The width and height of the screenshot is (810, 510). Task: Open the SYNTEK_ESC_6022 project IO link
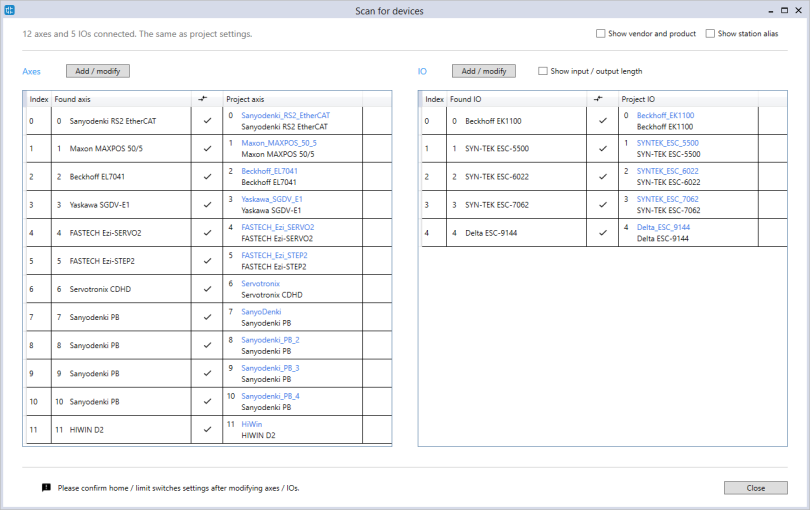click(x=667, y=171)
